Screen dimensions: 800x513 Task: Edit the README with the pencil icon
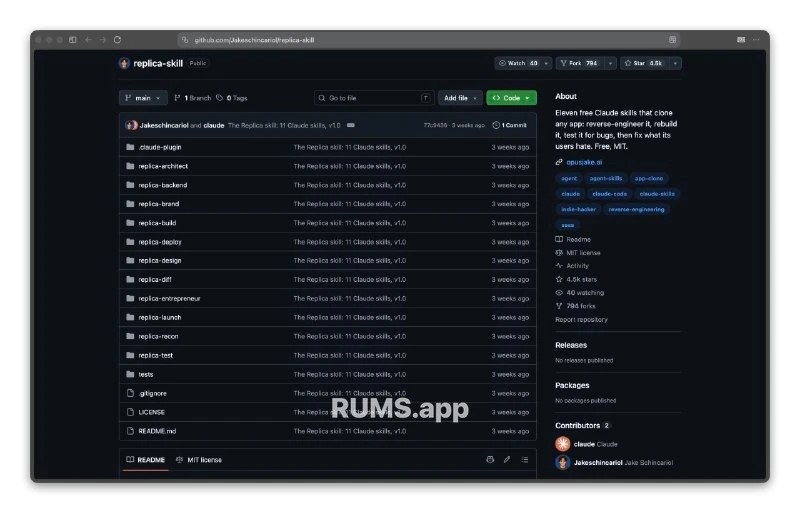(x=507, y=459)
